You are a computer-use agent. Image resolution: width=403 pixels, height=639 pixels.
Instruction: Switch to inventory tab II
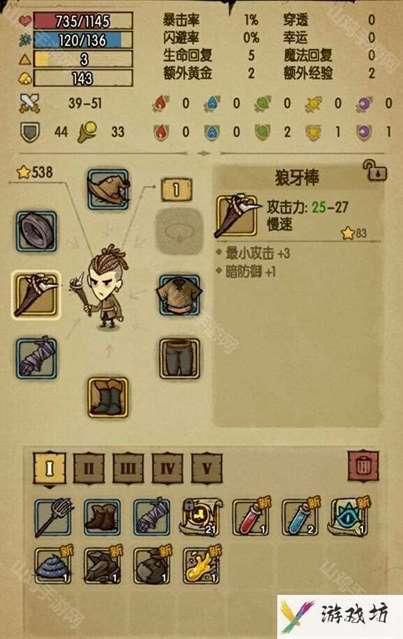pos(88,469)
